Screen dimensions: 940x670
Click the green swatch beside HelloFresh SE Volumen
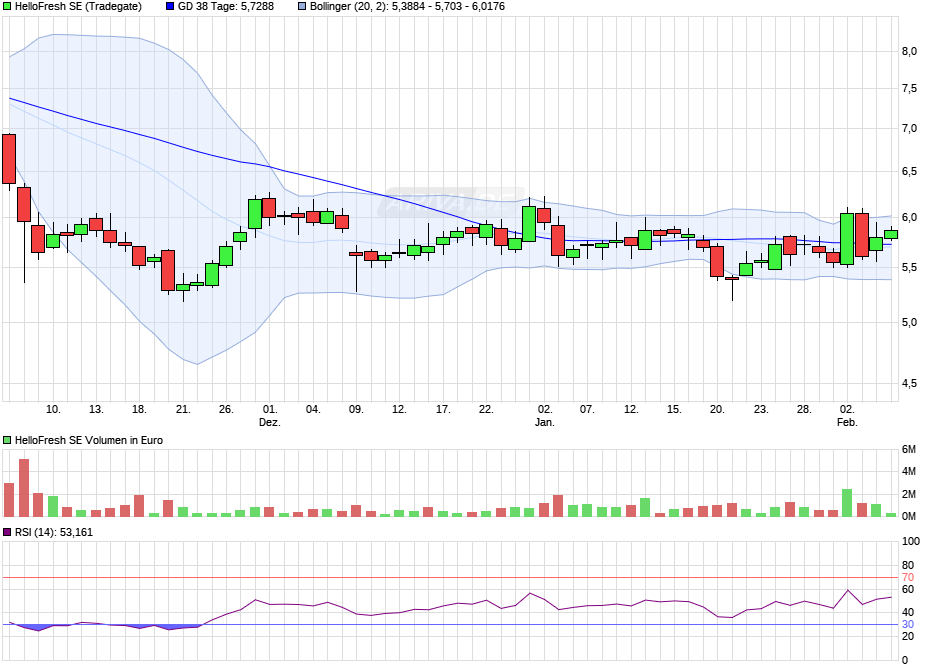click(7, 440)
